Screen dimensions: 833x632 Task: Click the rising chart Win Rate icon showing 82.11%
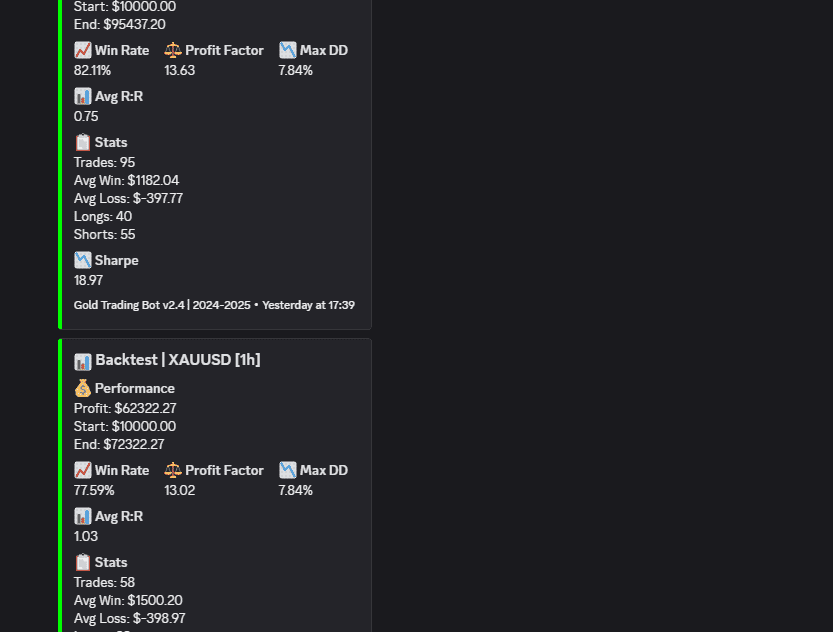pyautogui.click(x=82, y=50)
